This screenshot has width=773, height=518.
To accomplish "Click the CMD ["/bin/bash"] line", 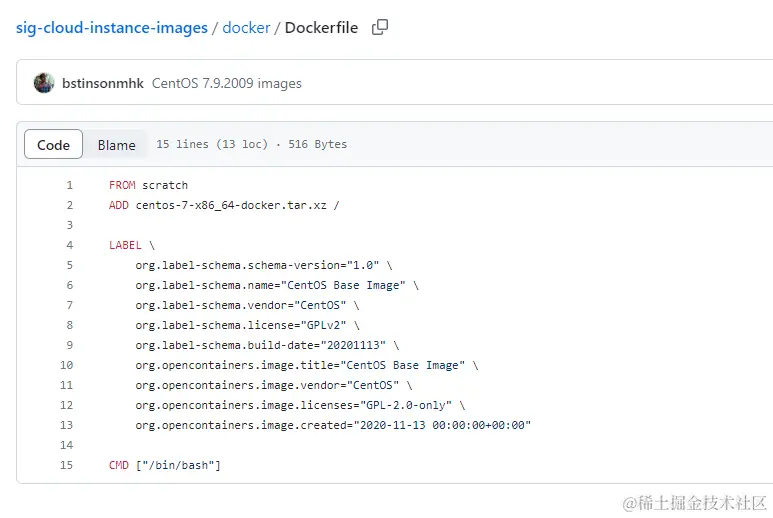I will click(164, 465).
